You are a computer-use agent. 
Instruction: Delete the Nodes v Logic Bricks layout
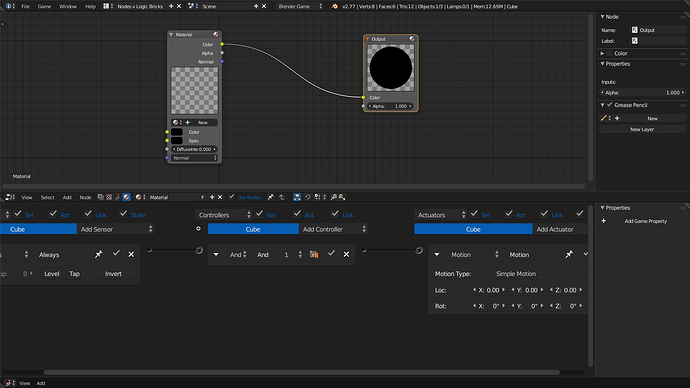(179, 6)
